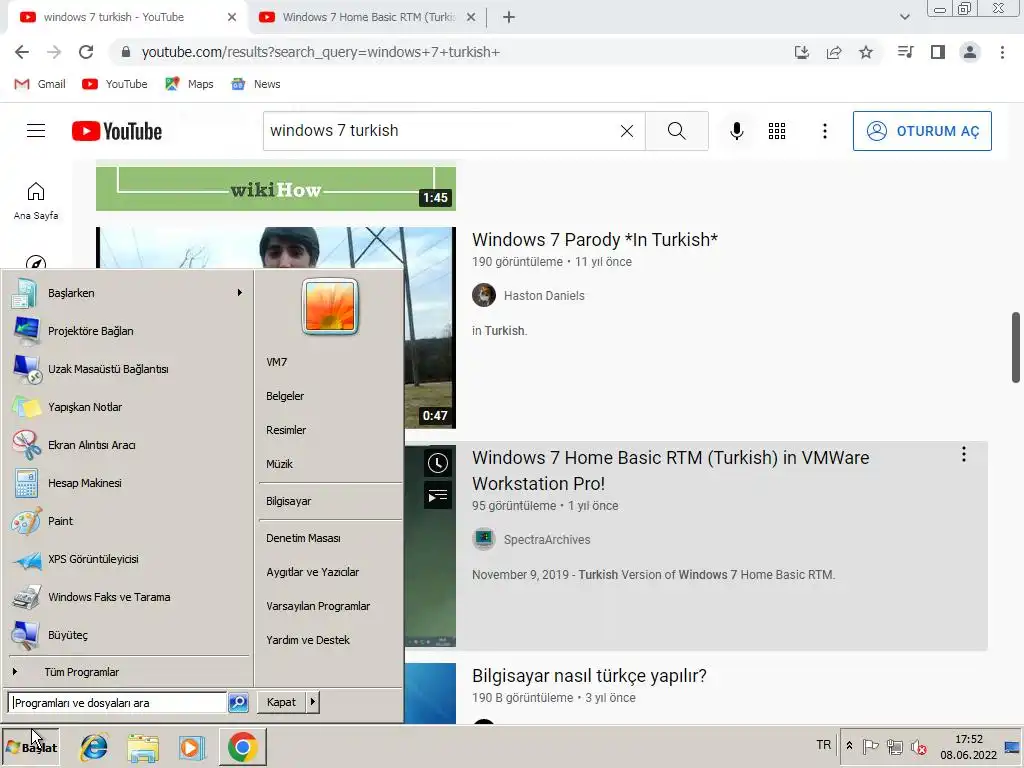Start voice search with microphone
Image resolution: width=1024 pixels, height=768 pixels.
pos(737,131)
